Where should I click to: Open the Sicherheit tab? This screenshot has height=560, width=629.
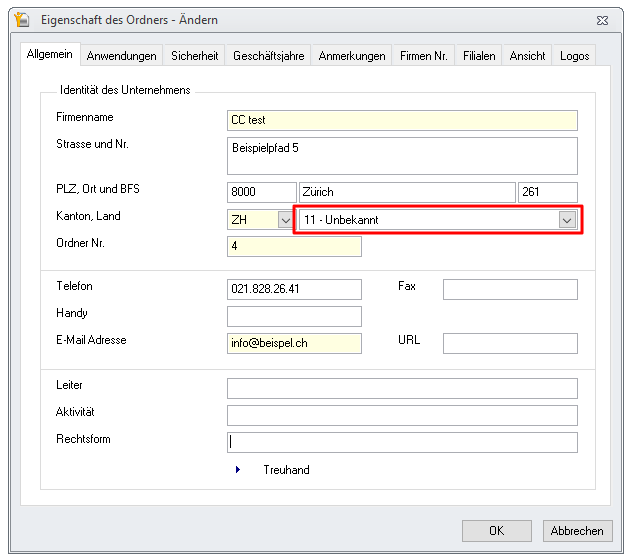pos(194,57)
